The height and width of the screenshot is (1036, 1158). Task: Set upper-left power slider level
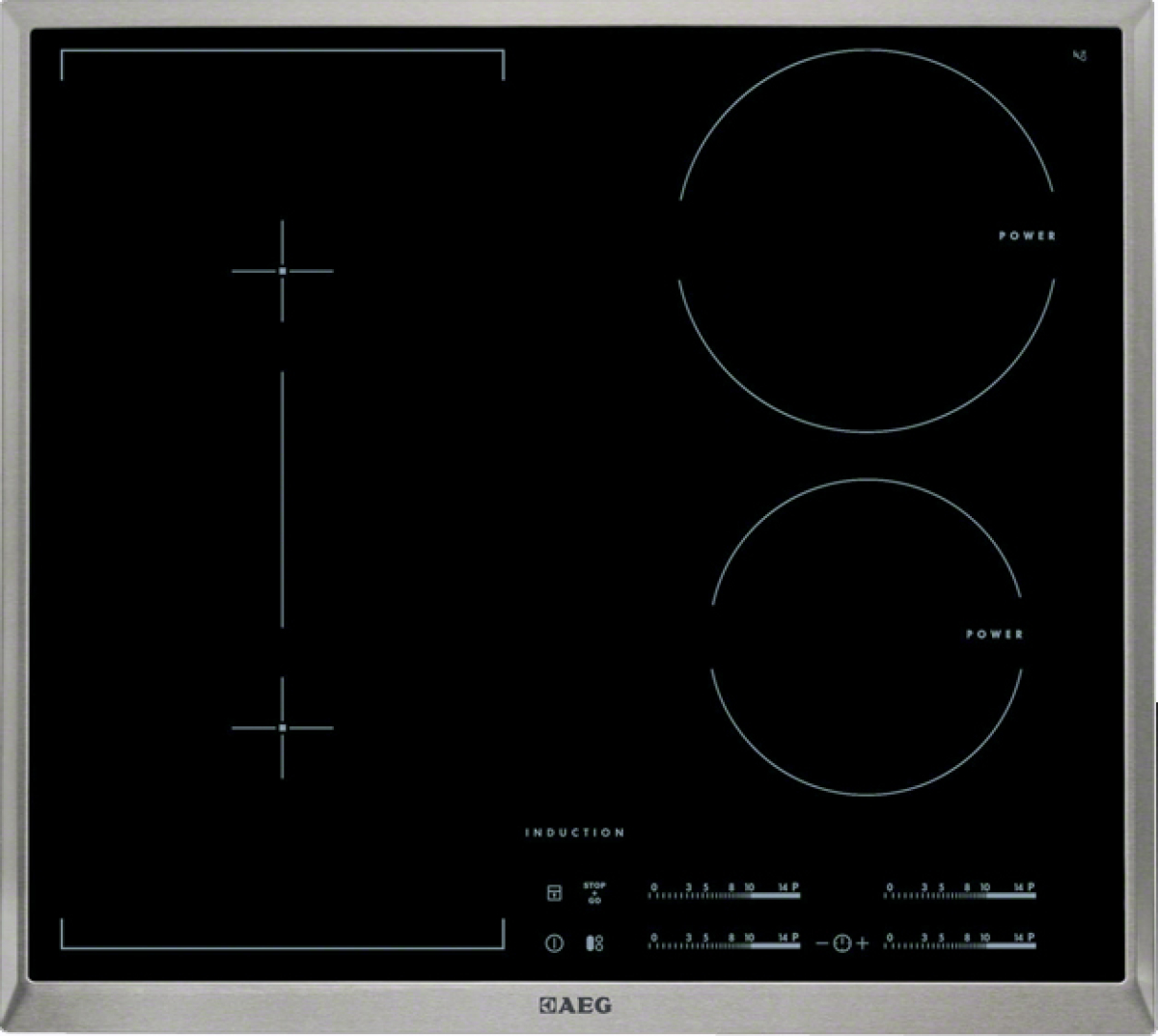point(724,891)
